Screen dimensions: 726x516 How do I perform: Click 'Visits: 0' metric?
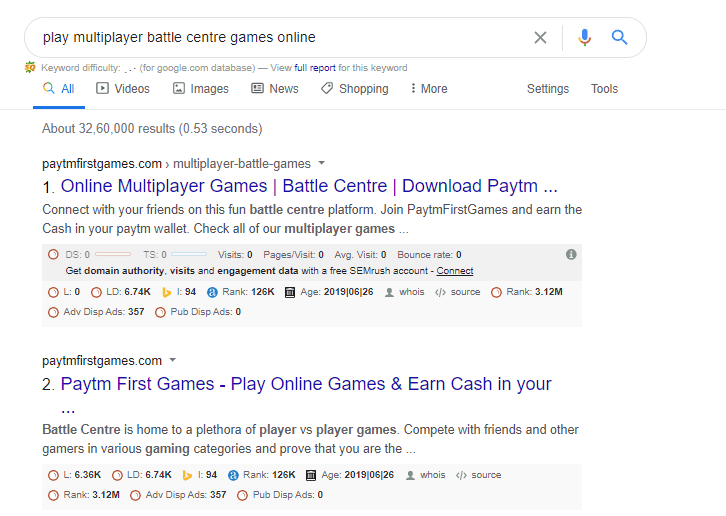(235, 255)
